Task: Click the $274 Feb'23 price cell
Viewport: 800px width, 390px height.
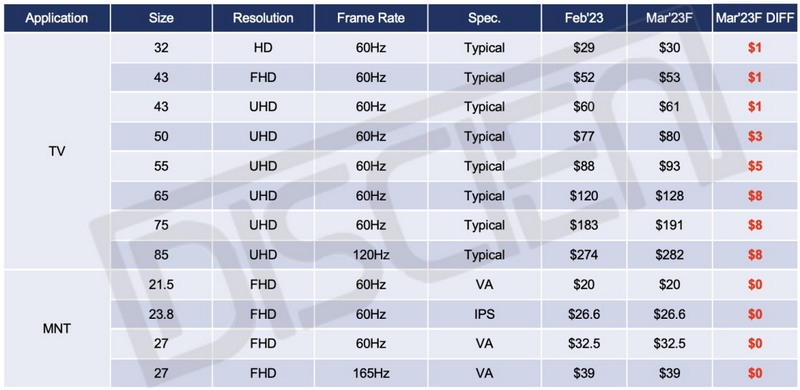Action: 583,254
